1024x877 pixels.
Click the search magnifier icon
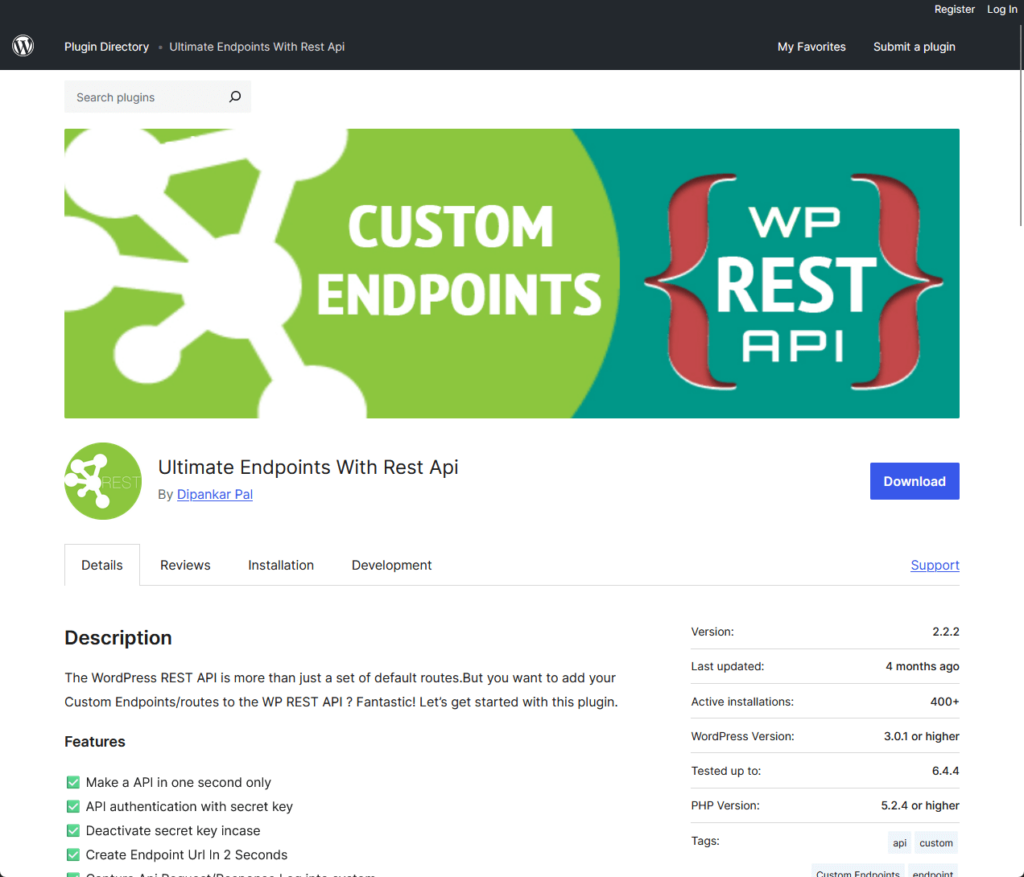[235, 97]
